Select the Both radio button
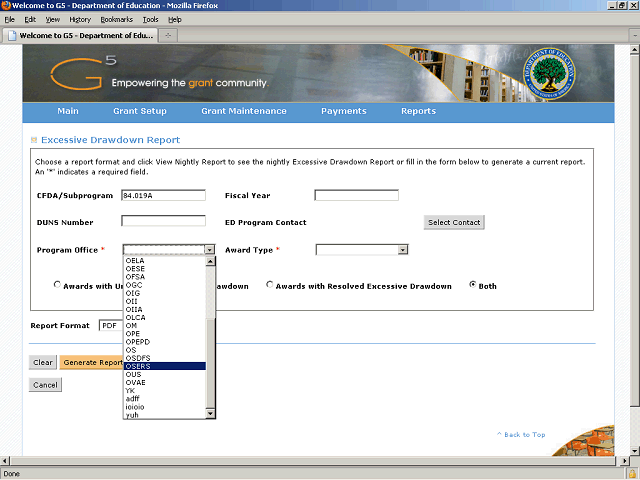Image resolution: width=640 pixels, height=480 pixels. pos(473,284)
